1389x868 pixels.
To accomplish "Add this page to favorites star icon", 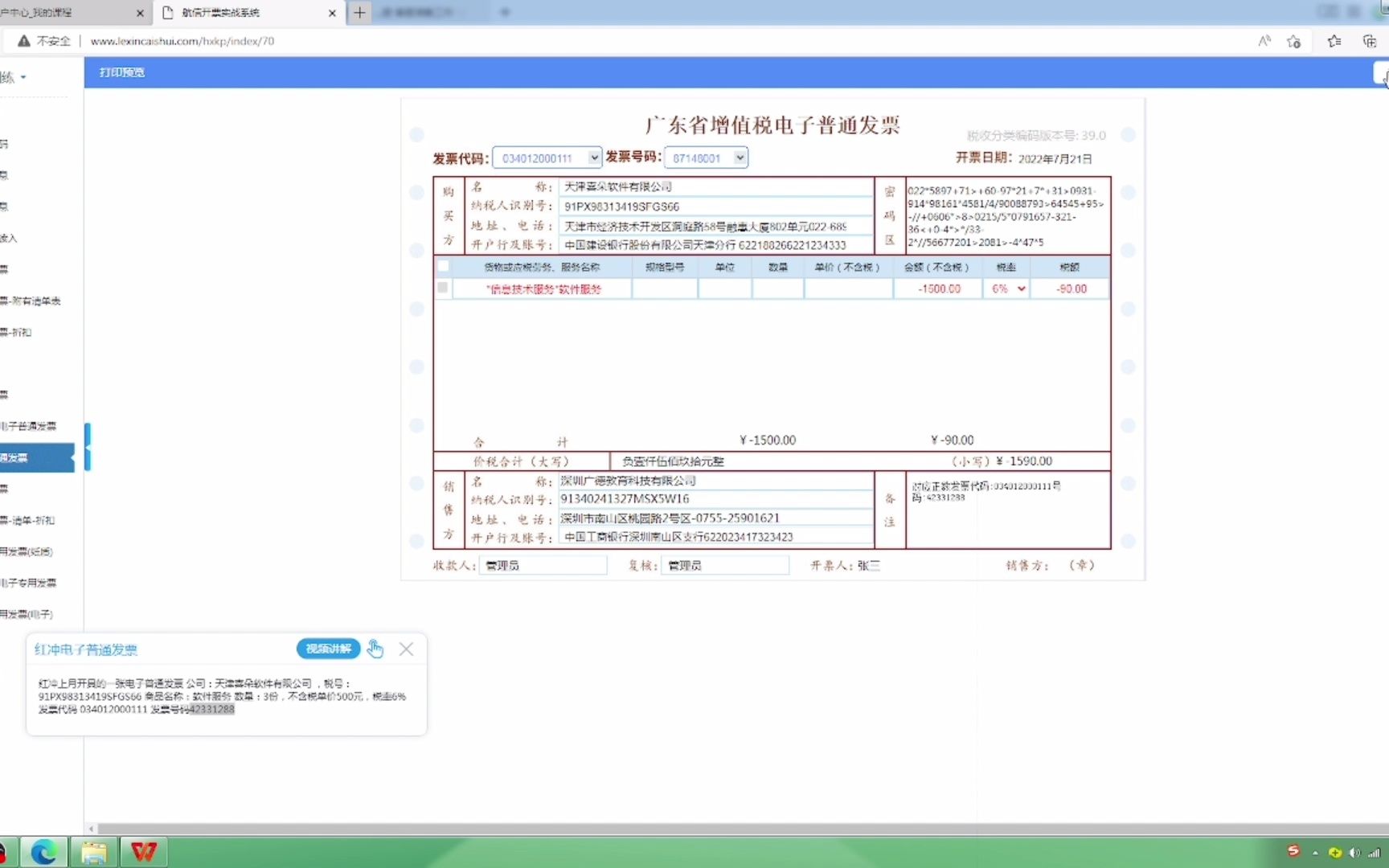I will point(1293,41).
